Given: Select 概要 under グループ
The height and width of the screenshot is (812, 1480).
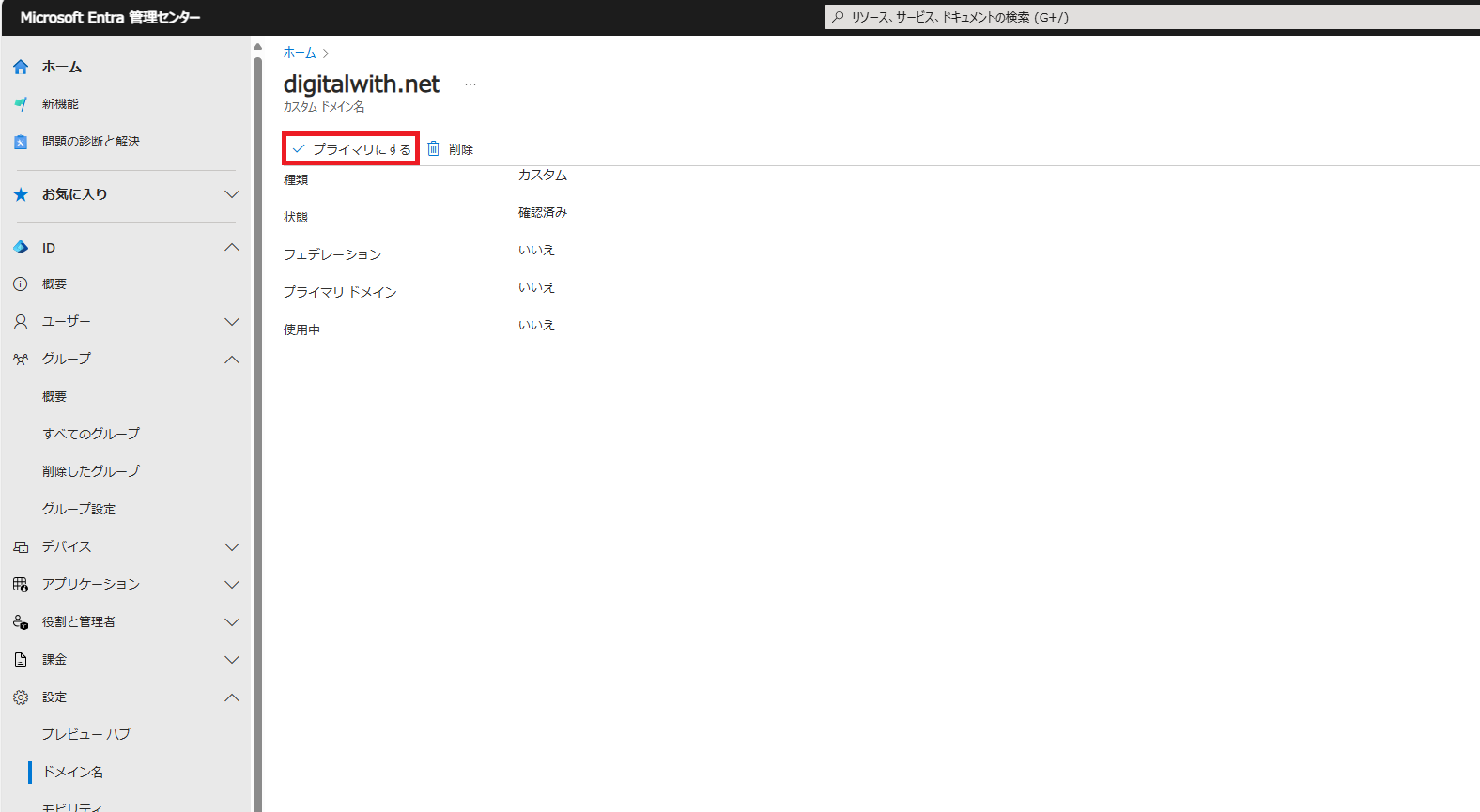Looking at the screenshot, I should 54,396.
